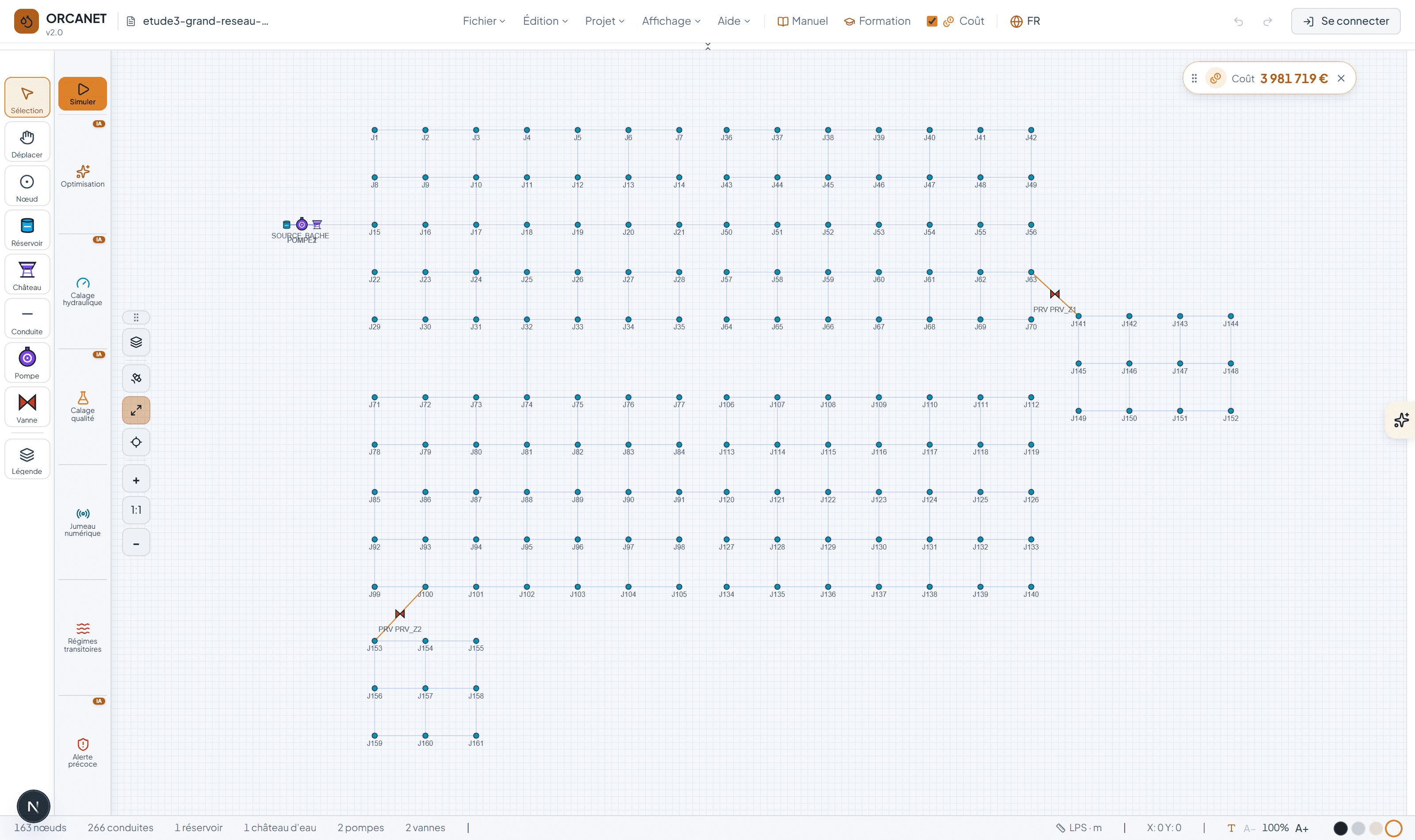Screen dimensions: 1415x840
Task: Open the AI assistant sparkle side tab
Action: point(1401,420)
